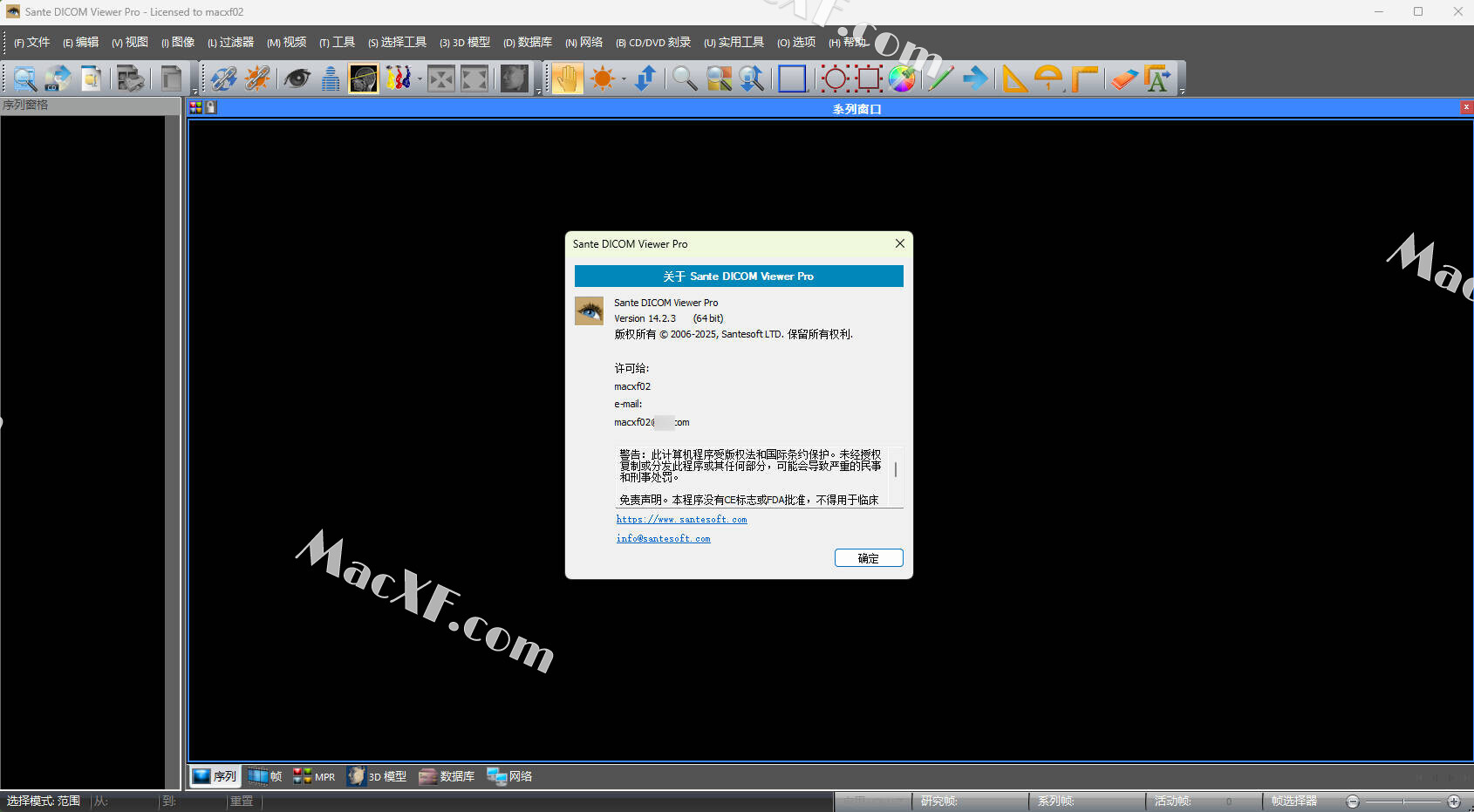Toggle the eye icon in toolbar
Image resolution: width=1474 pixels, height=812 pixels.
pos(297,78)
